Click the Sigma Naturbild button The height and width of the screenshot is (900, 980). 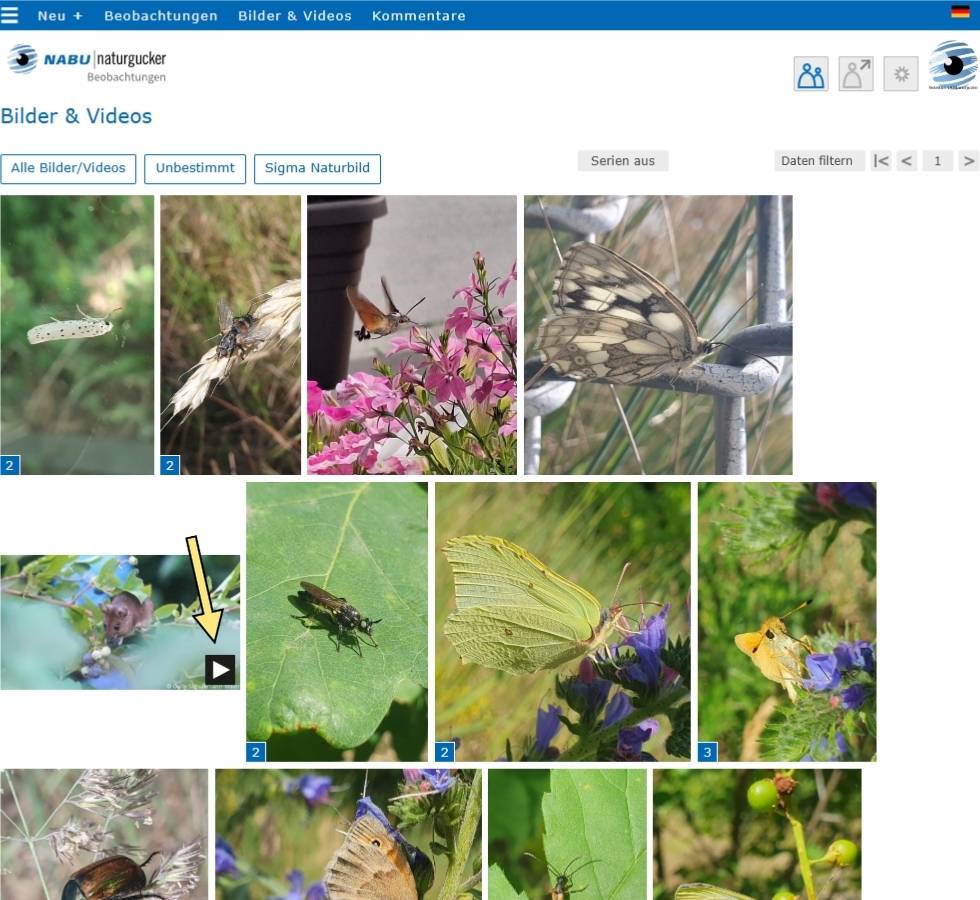[317, 169]
